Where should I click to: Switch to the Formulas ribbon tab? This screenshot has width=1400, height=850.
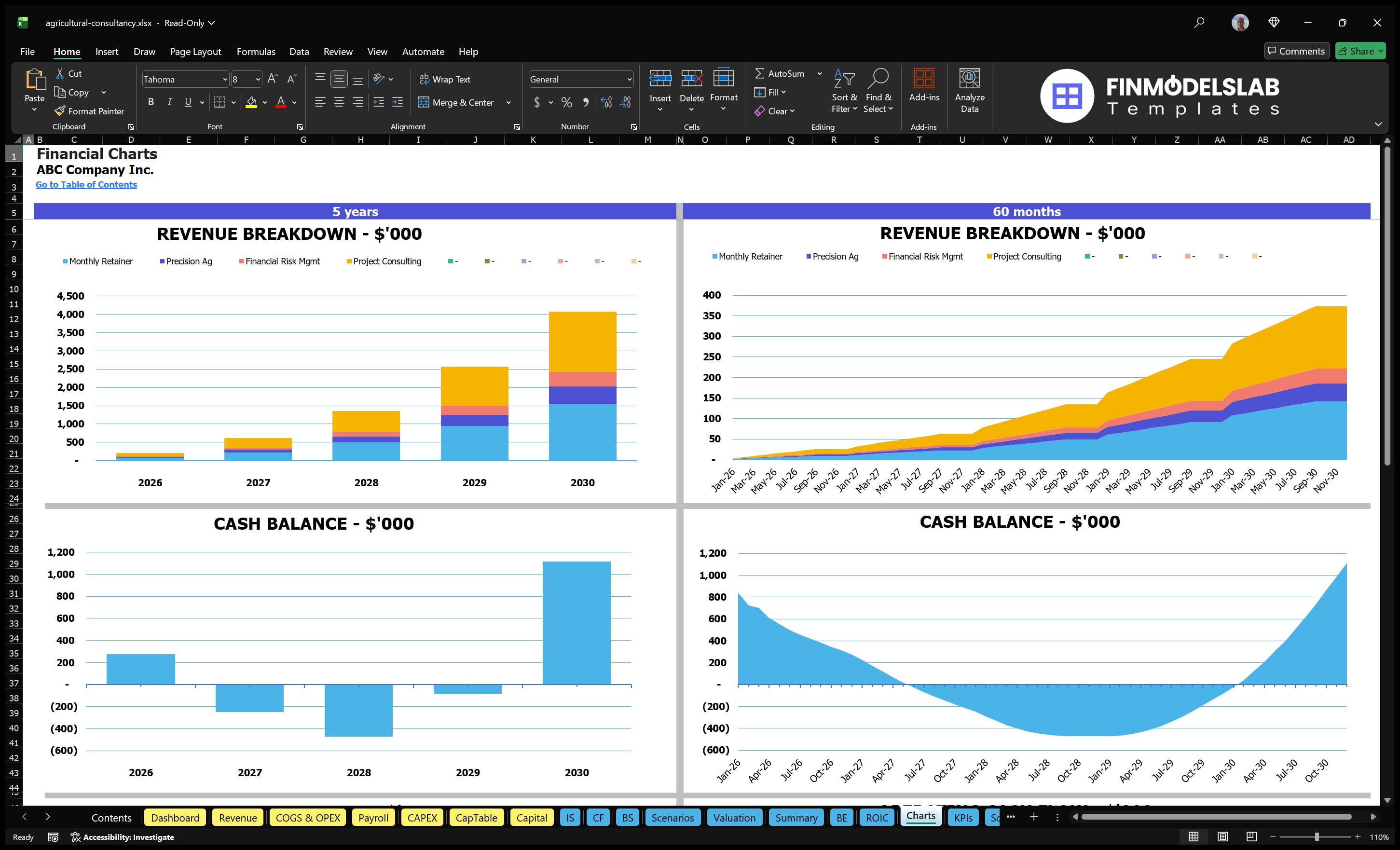[256, 51]
